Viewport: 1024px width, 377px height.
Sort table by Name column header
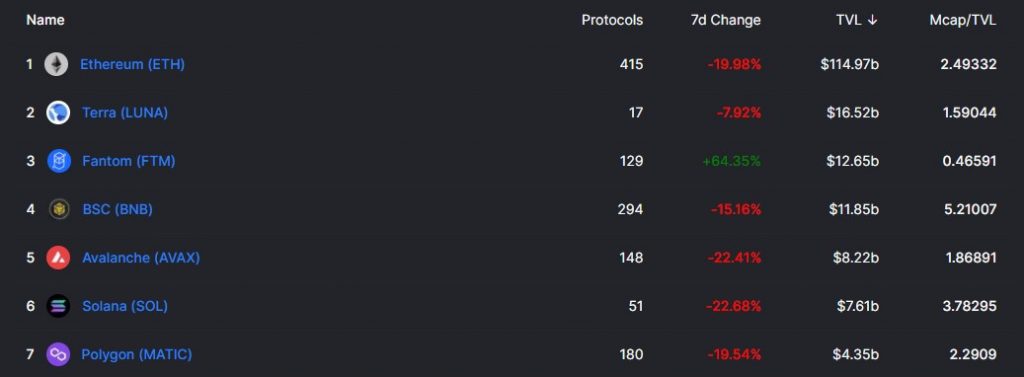click(x=45, y=20)
